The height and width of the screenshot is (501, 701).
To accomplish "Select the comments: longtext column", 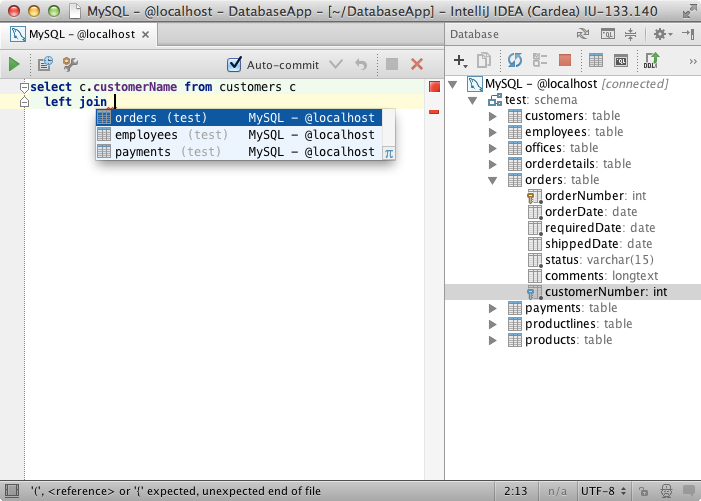I will [593, 276].
